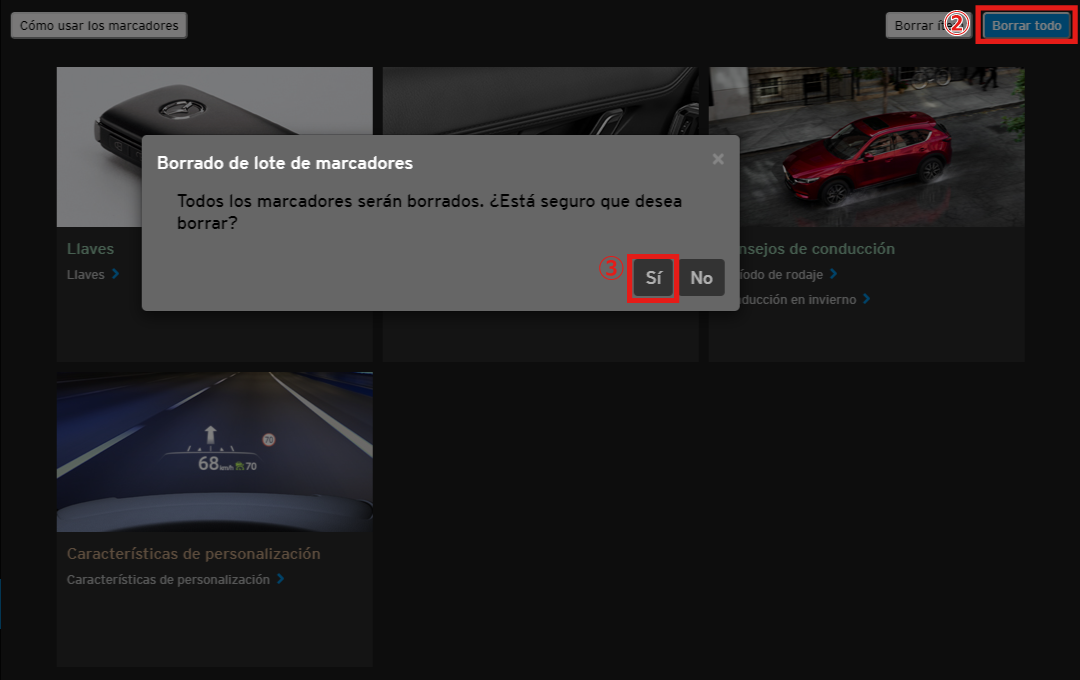The image size is (1080, 680).
Task: Open the Características de personalización sub-link
Action: [x=168, y=579]
